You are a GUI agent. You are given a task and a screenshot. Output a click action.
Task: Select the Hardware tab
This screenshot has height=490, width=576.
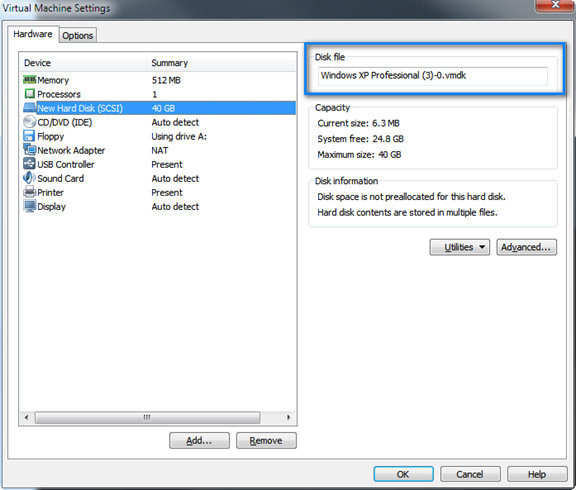33,34
